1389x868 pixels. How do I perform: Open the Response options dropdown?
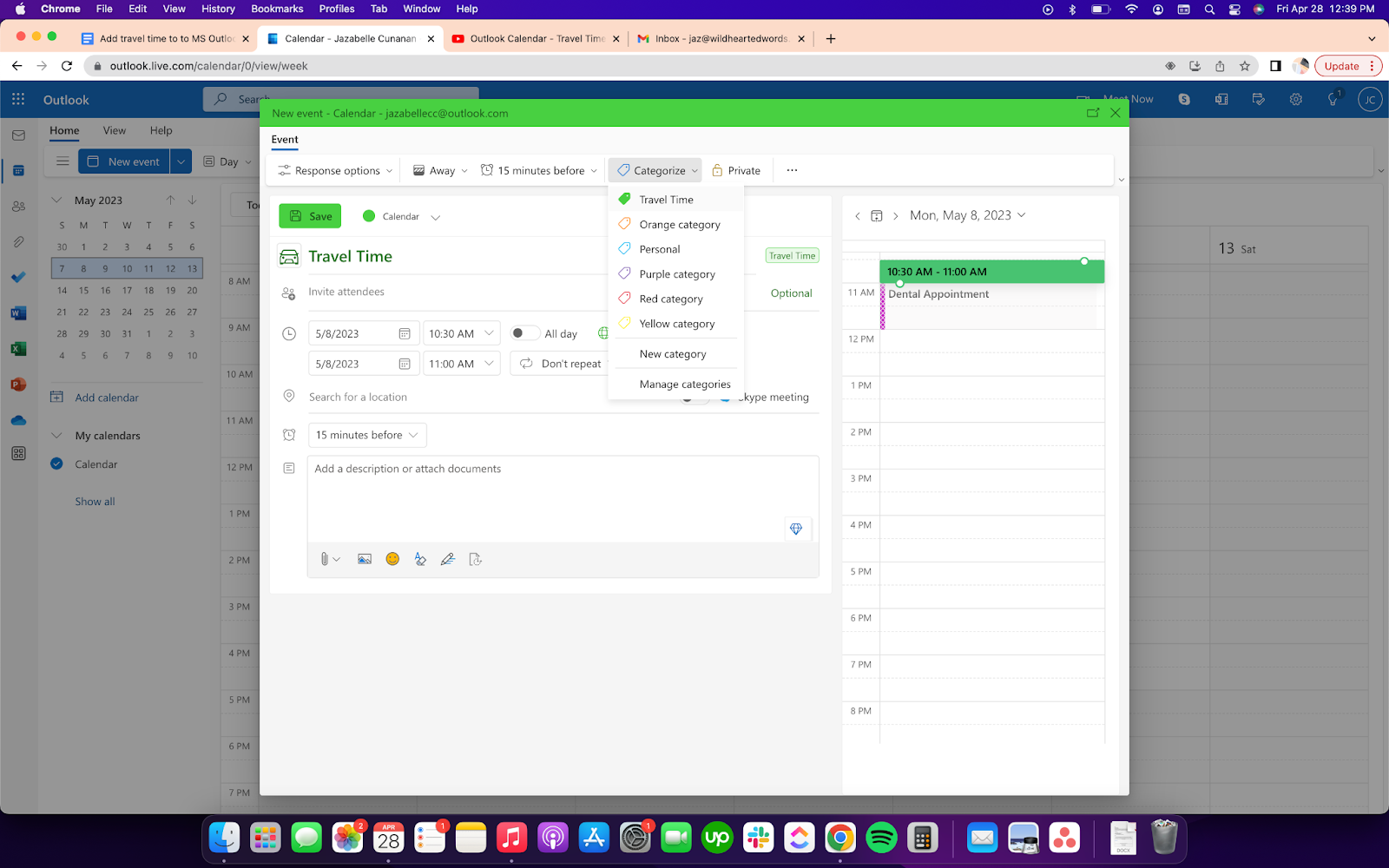[x=334, y=170]
